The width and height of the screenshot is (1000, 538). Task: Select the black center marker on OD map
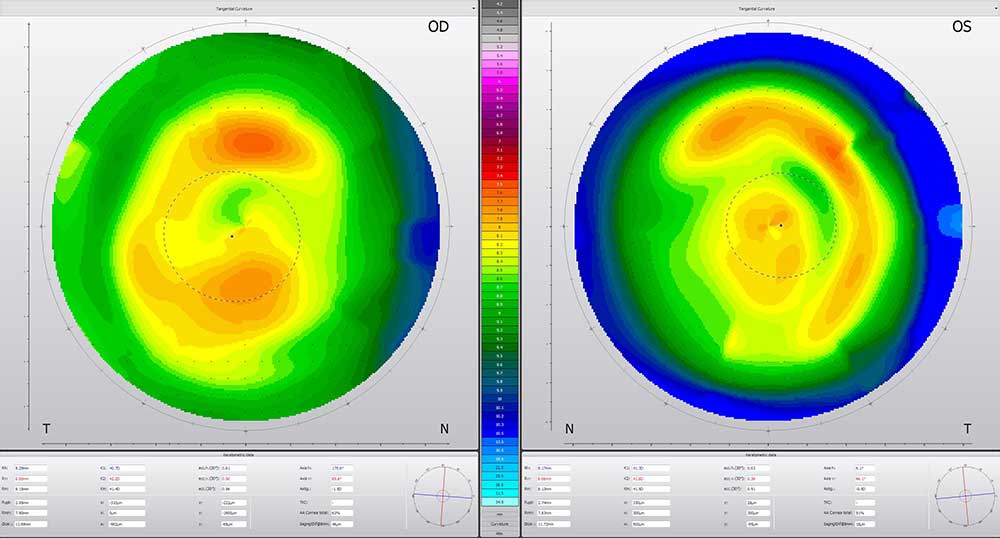click(x=232, y=236)
